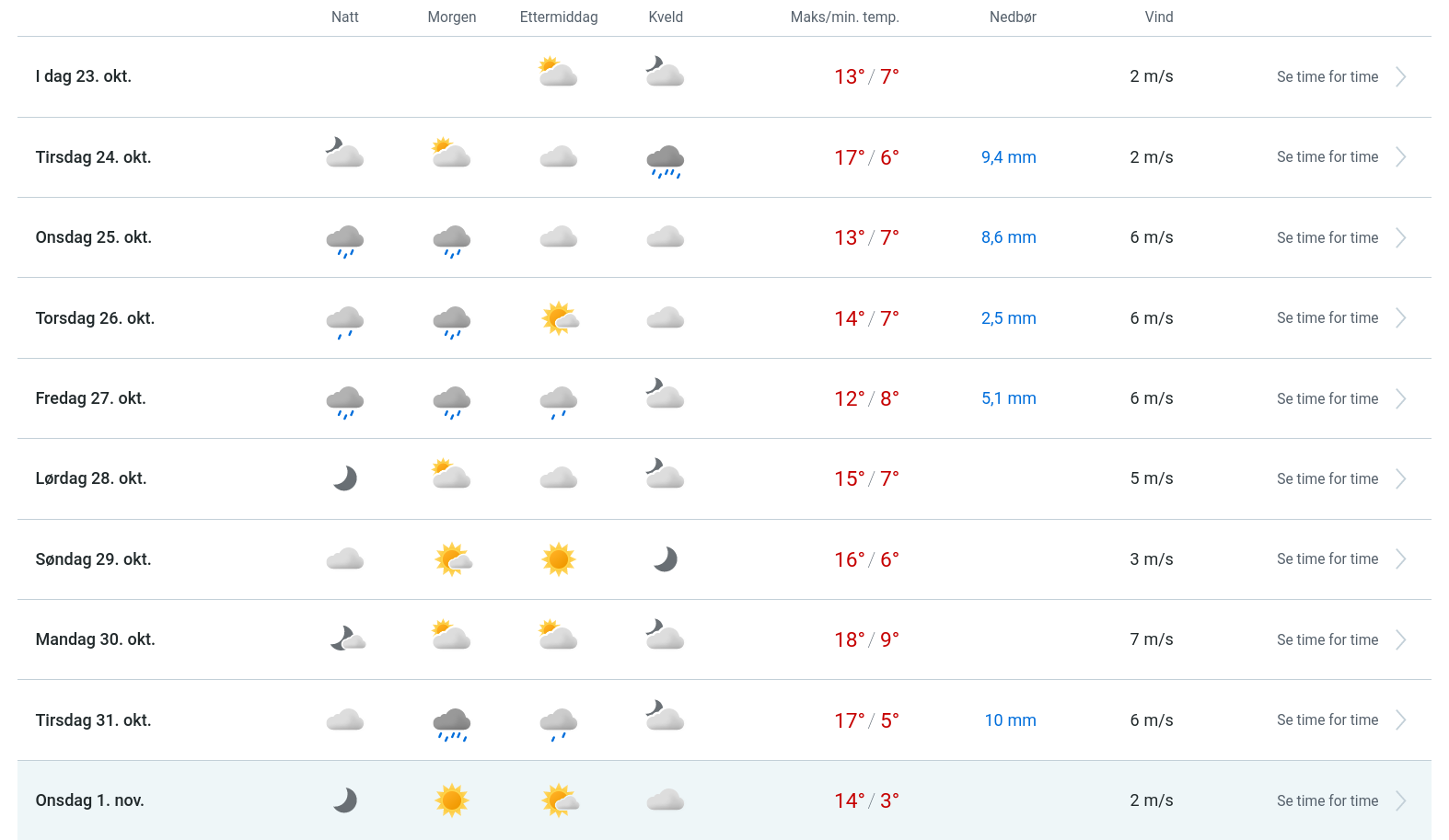This screenshot has width=1449, height=840.
Task: Expand hourly forecast arrow for I dag 23. okt.
Action: tap(1400, 77)
